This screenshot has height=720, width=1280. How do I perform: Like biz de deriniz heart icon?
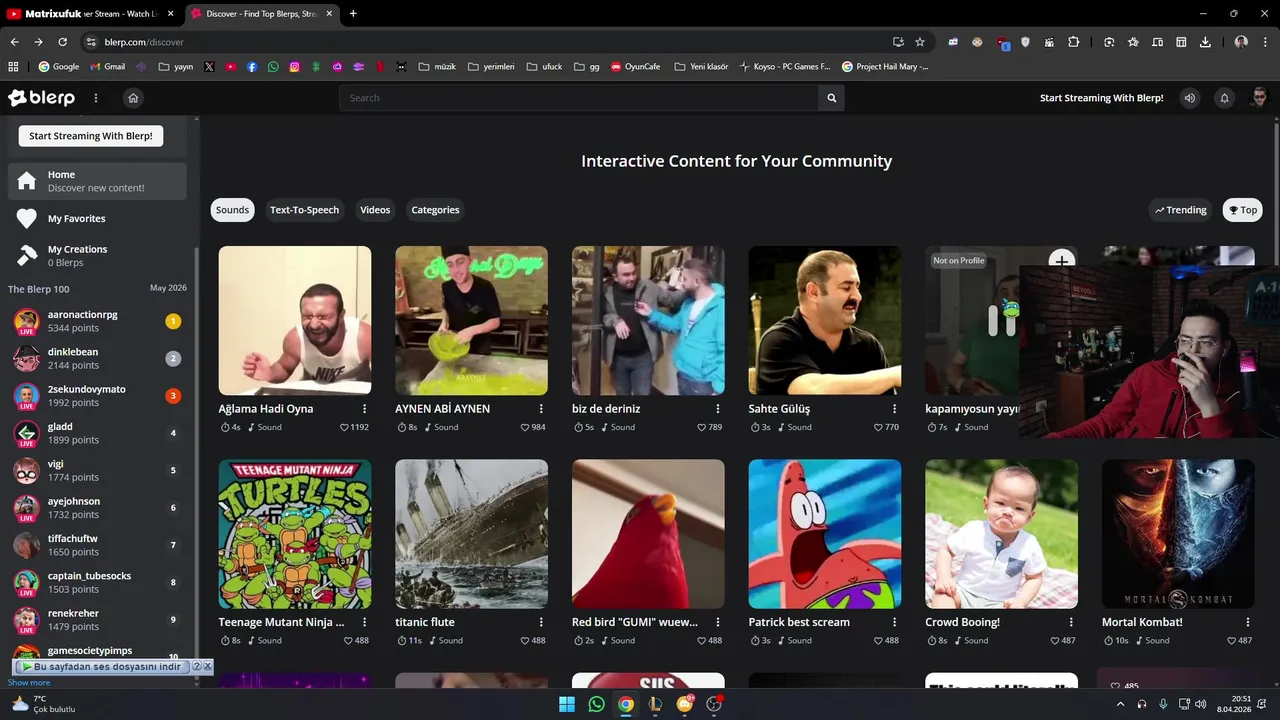[x=702, y=427]
